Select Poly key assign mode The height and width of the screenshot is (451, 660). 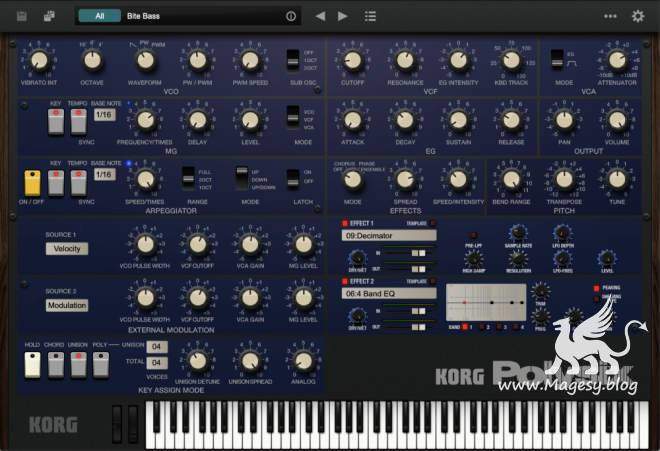[x=101, y=365]
